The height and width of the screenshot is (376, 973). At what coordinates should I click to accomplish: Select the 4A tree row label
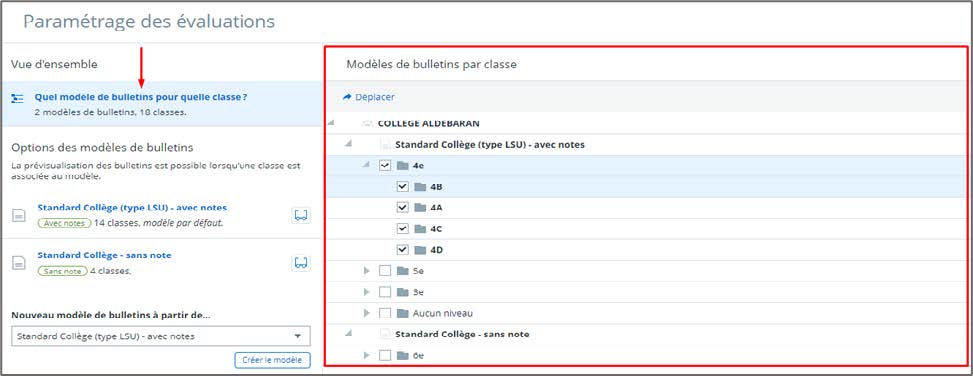[x=436, y=208]
